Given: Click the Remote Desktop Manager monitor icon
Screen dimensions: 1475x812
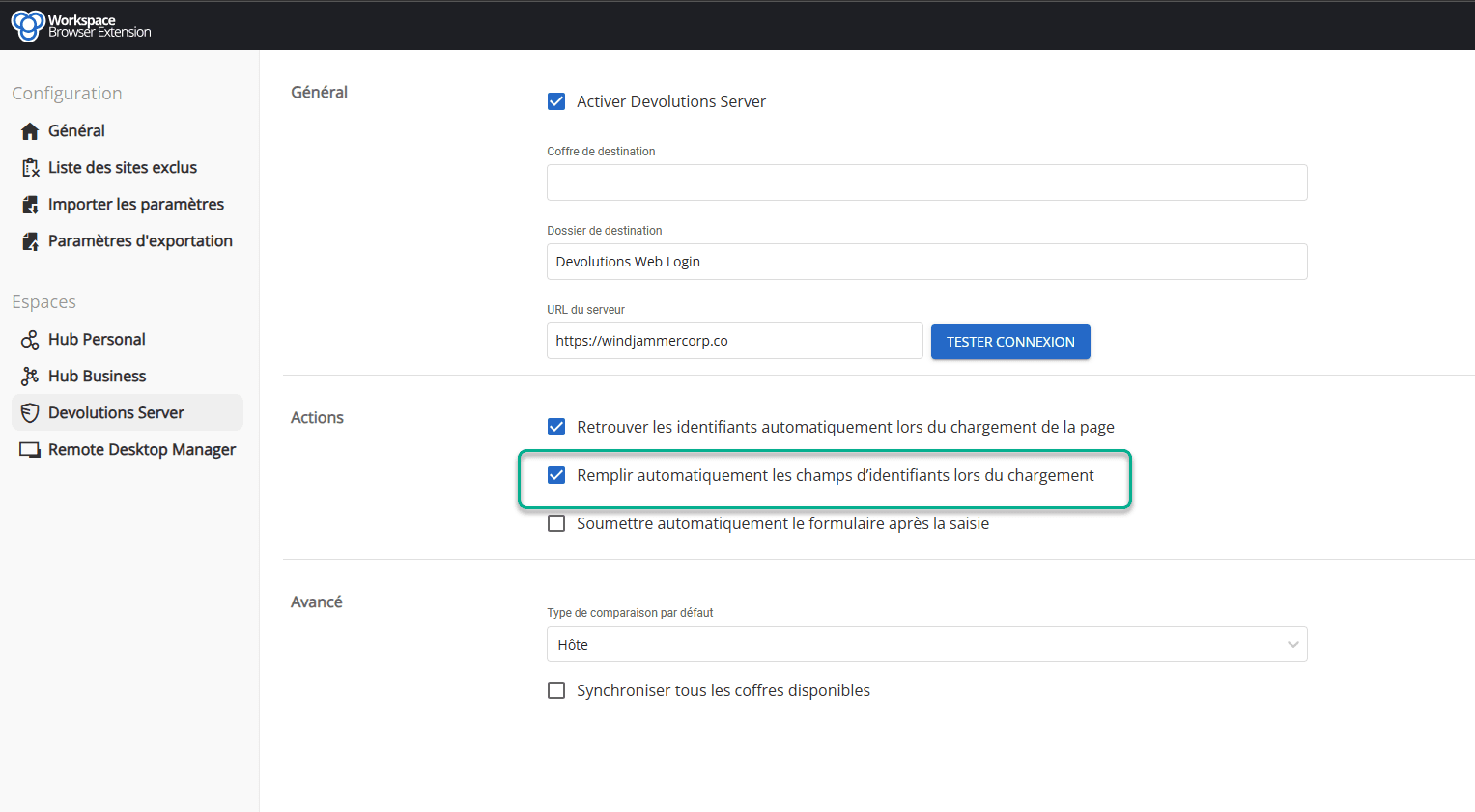Looking at the screenshot, I should pos(30,450).
